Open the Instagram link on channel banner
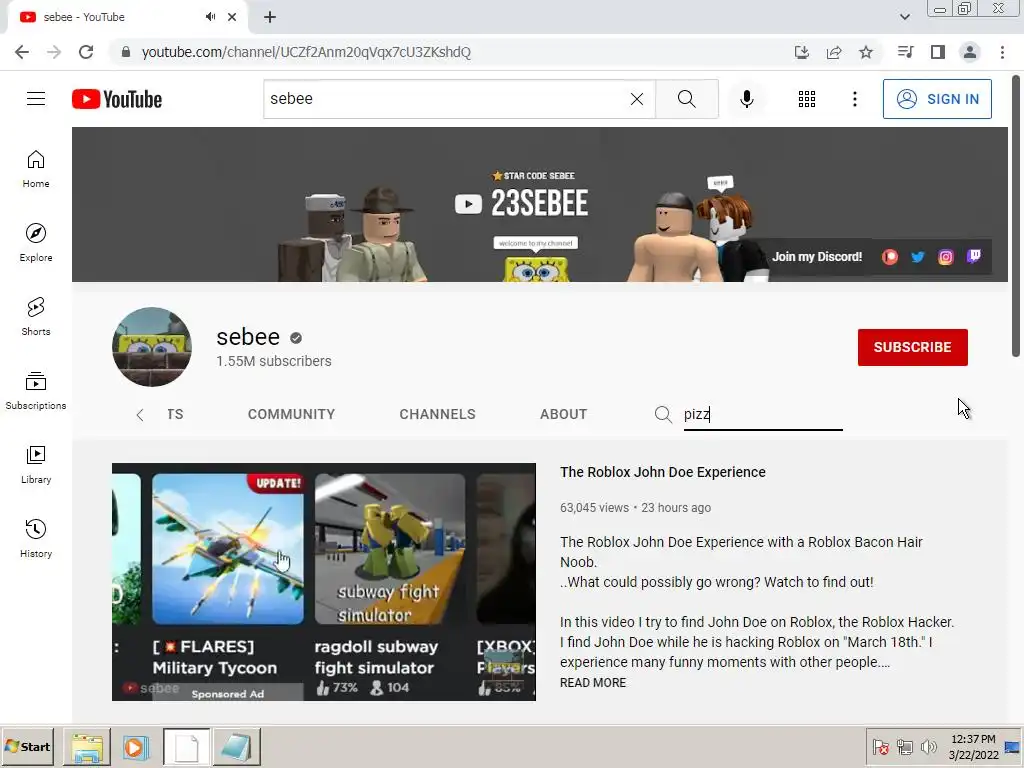This screenshot has width=1024, height=768. click(946, 257)
